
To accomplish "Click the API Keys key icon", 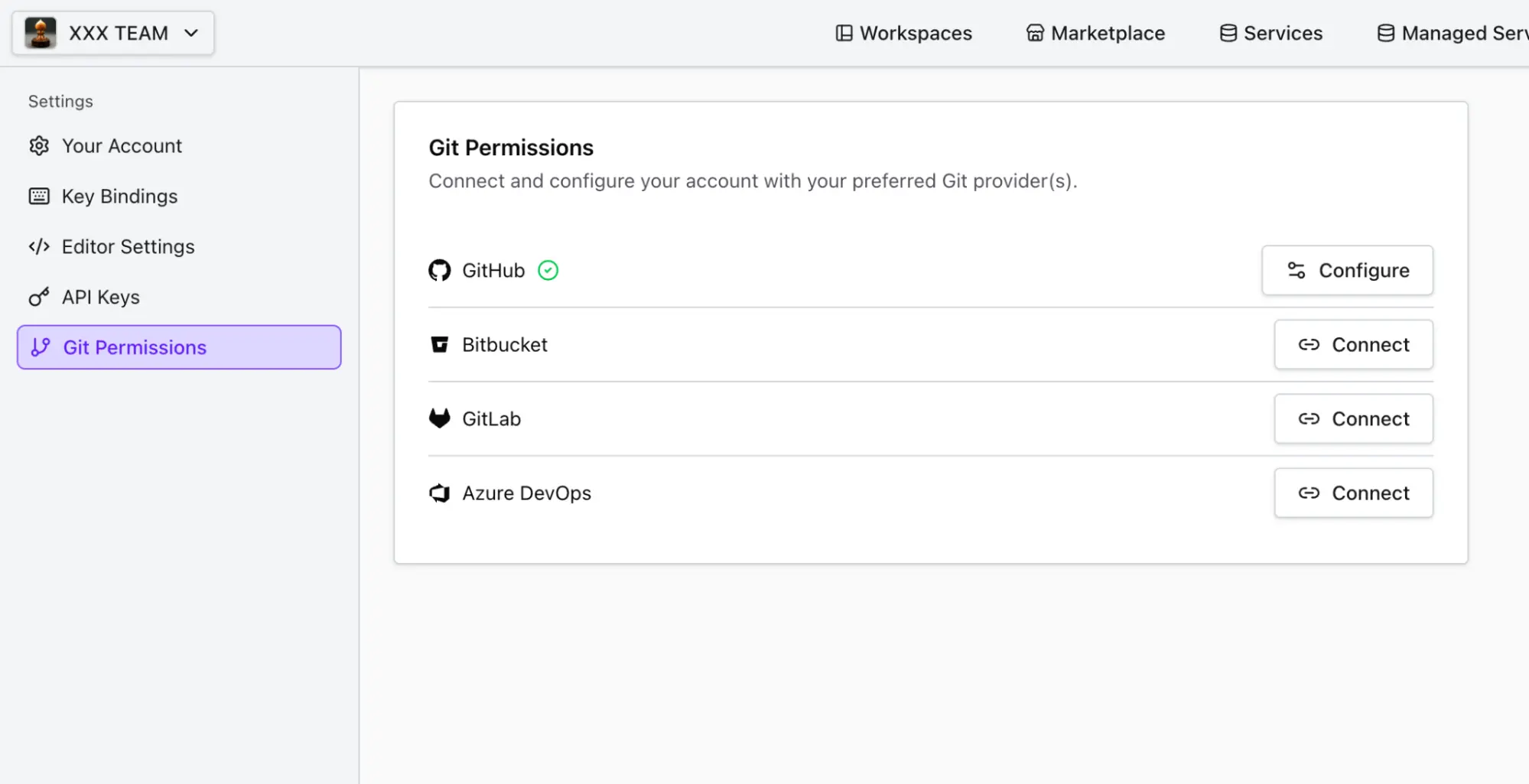I will pyautogui.click(x=39, y=297).
